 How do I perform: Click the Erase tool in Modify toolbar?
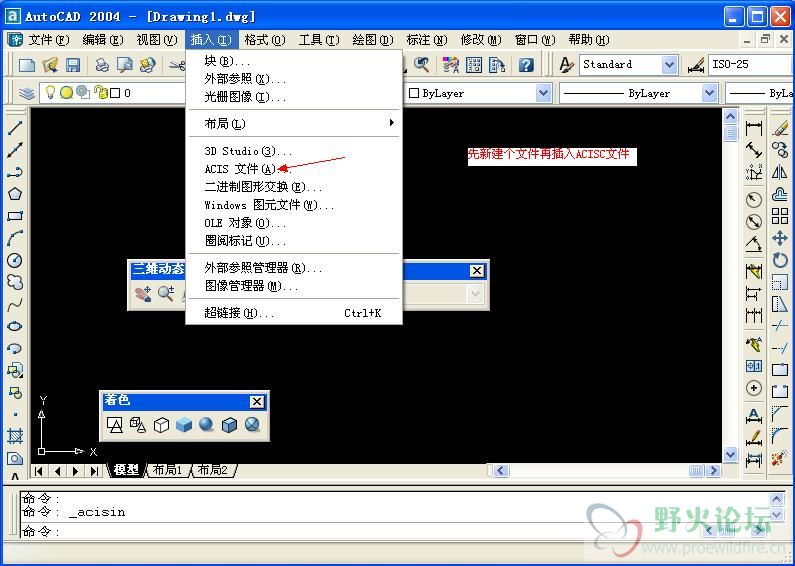point(780,128)
